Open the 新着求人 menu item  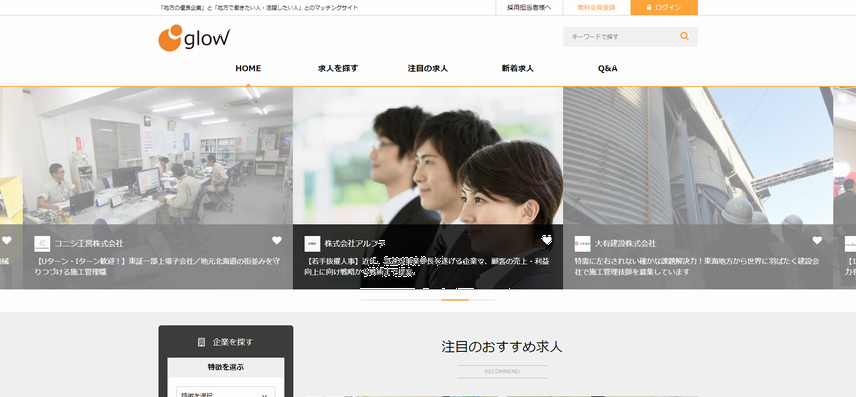click(518, 68)
